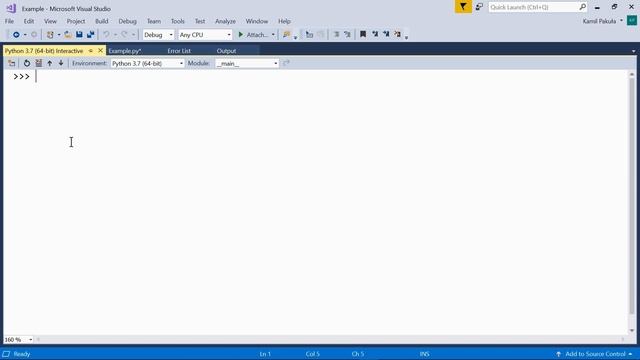Viewport: 640px width, 360px height.
Task: Click the Navigate Forward toolbar icon
Action: click(x=34, y=35)
